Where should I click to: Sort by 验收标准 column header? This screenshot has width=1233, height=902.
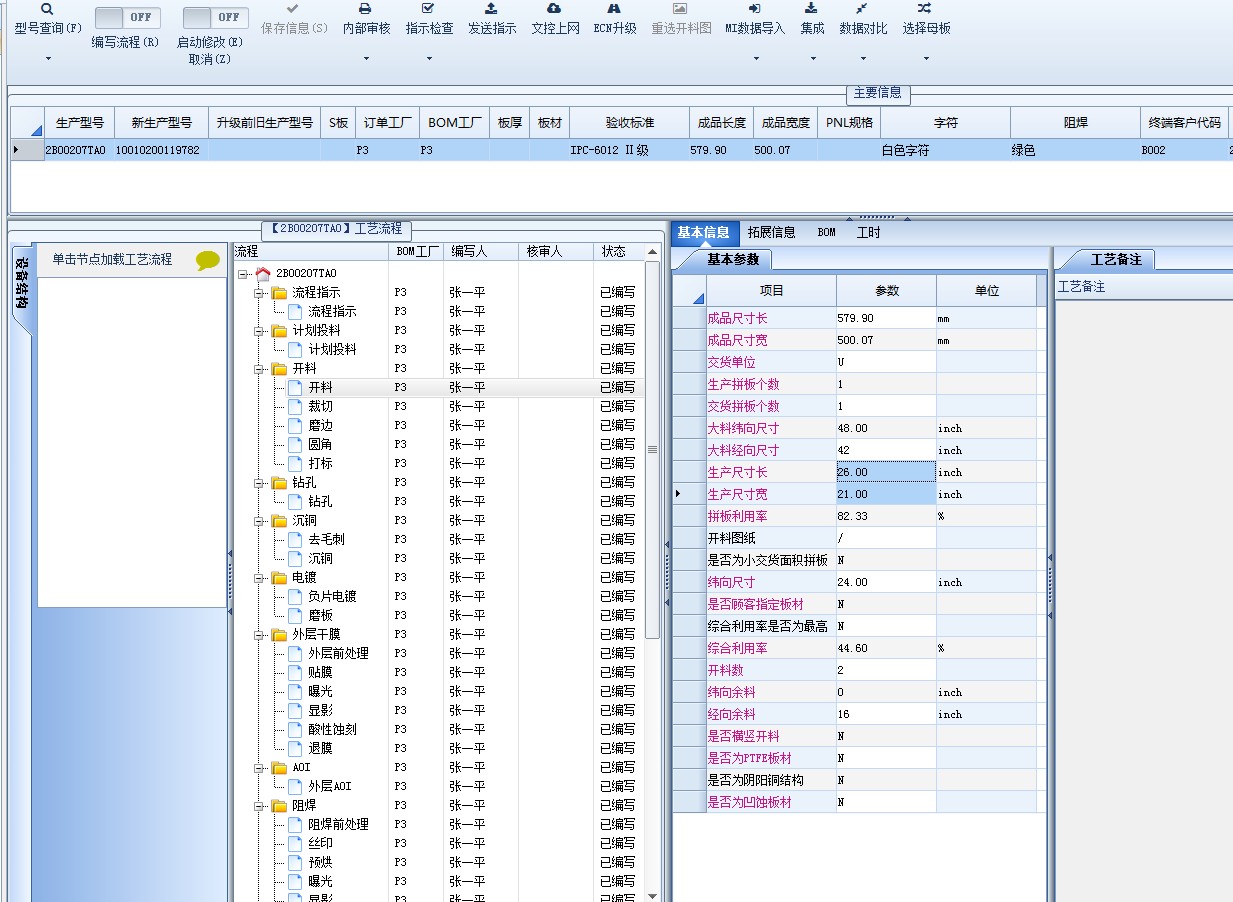tap(629, 123)
